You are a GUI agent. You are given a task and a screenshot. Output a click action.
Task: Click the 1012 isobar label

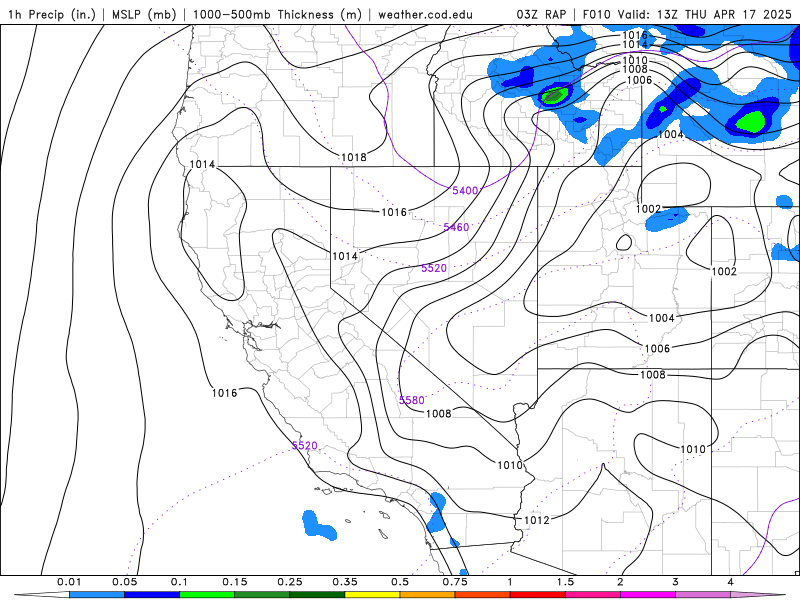pyautogui.click(x=537, y=520)
